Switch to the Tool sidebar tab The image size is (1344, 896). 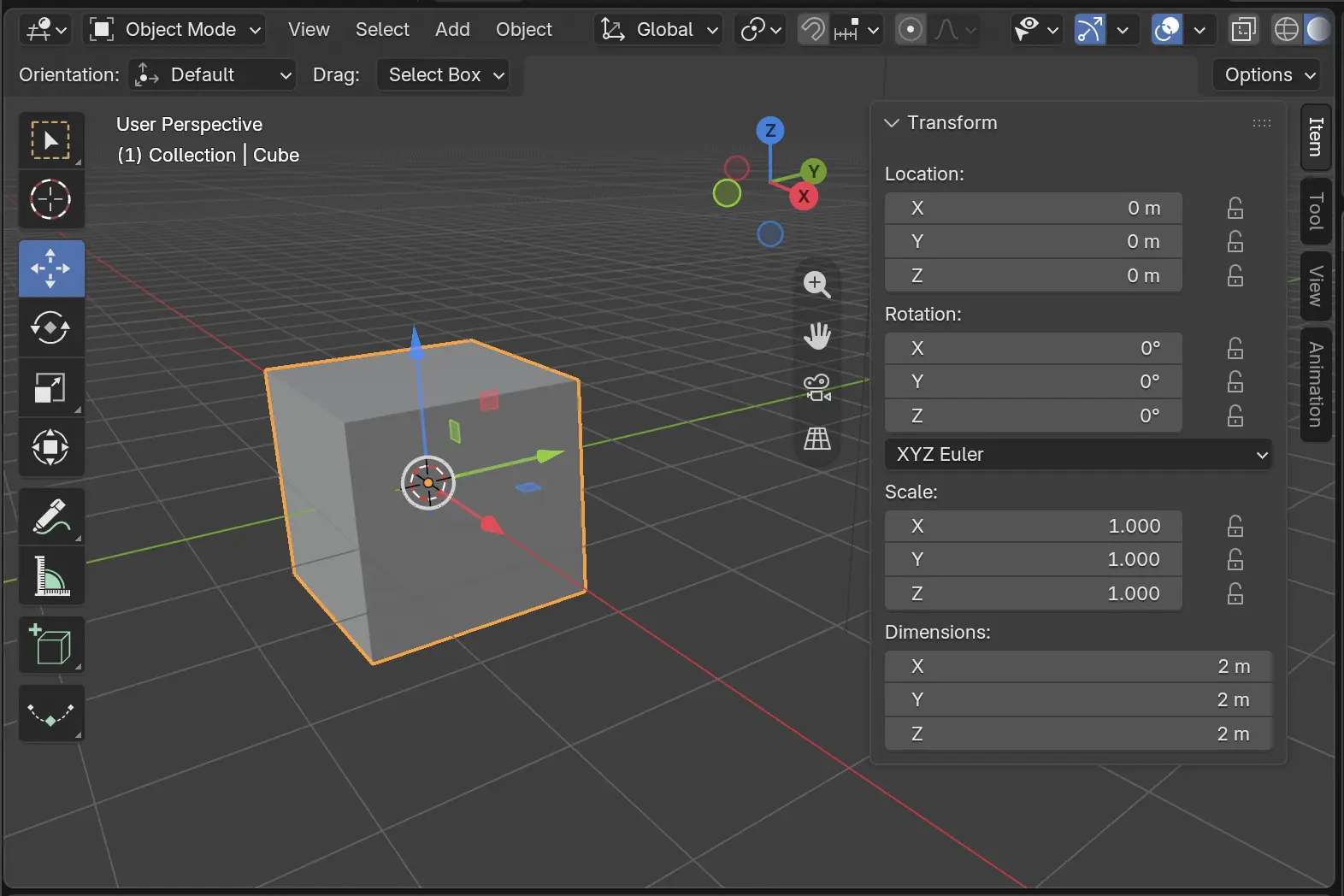[x=1317, y=211]
